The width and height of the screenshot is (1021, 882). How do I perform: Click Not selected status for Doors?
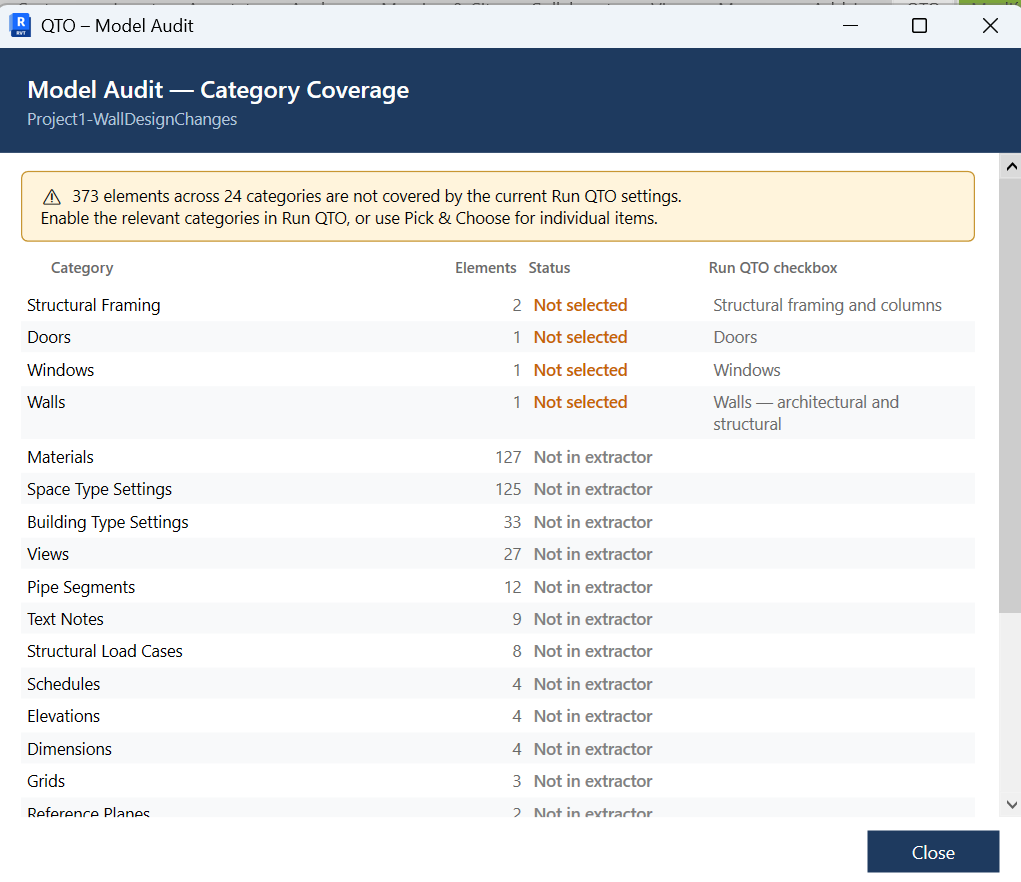pyautogui.click(x=580, y=337)
